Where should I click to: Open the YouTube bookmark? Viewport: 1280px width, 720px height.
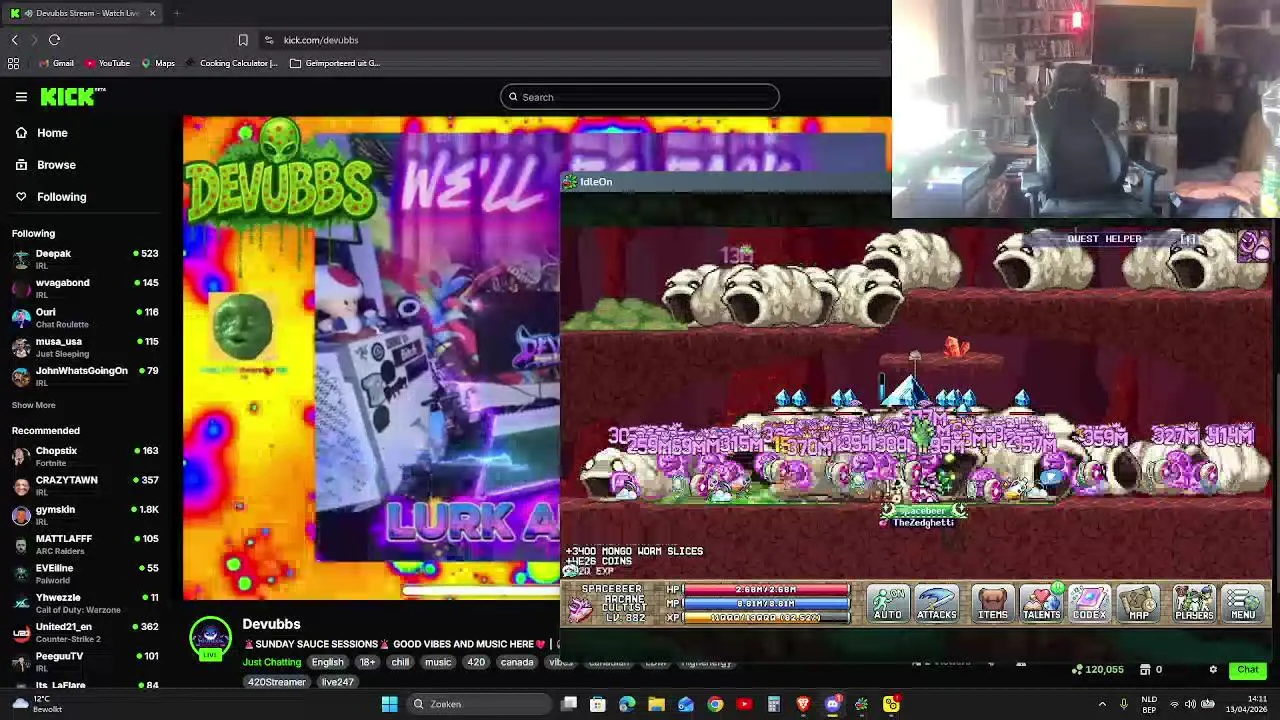(x=108, y=63)
